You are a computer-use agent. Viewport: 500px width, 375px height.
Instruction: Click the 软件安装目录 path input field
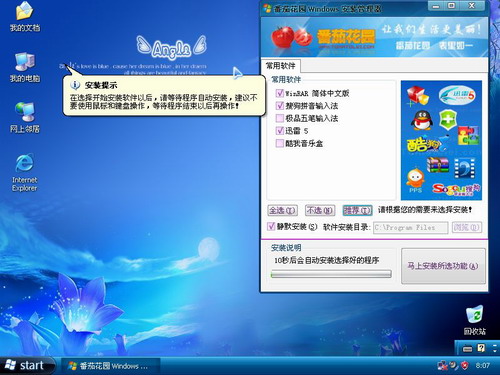click(410, 228)
